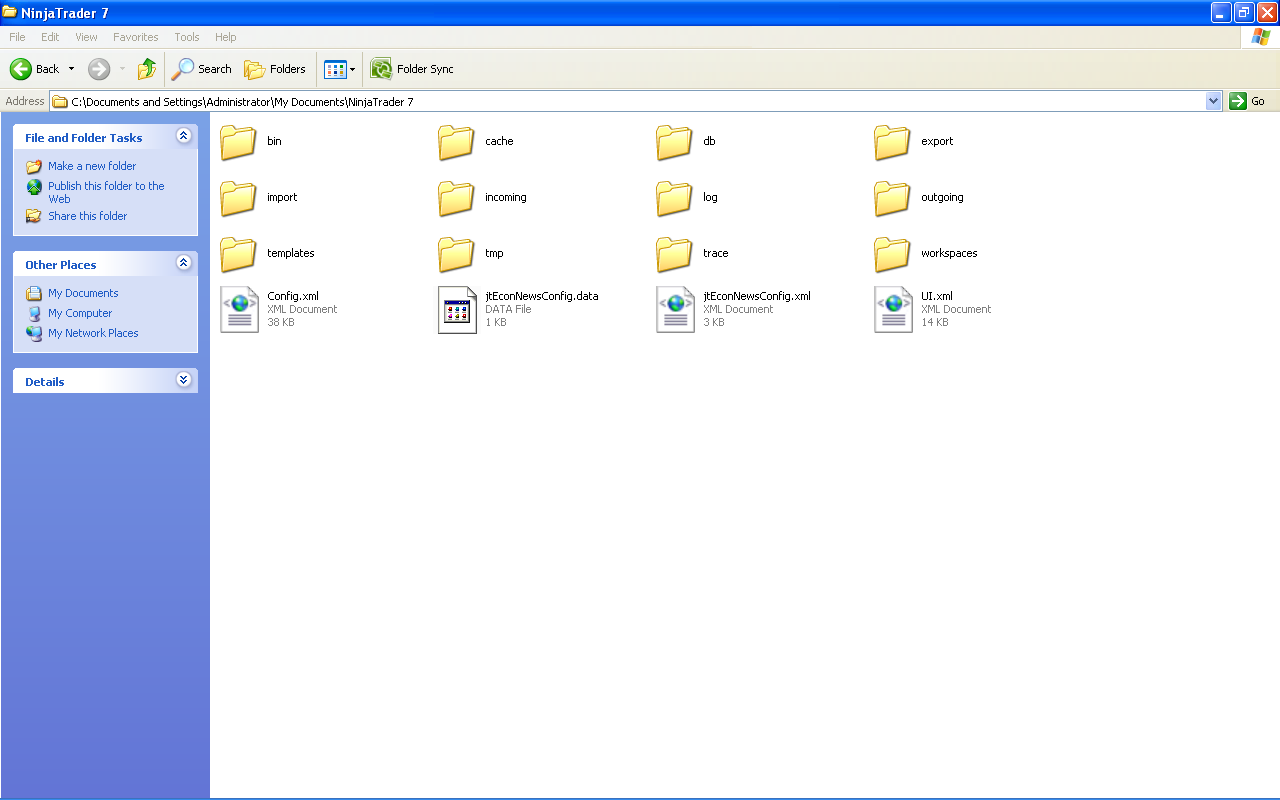Click the "Config.xml" file name text

tap(293, 296)
